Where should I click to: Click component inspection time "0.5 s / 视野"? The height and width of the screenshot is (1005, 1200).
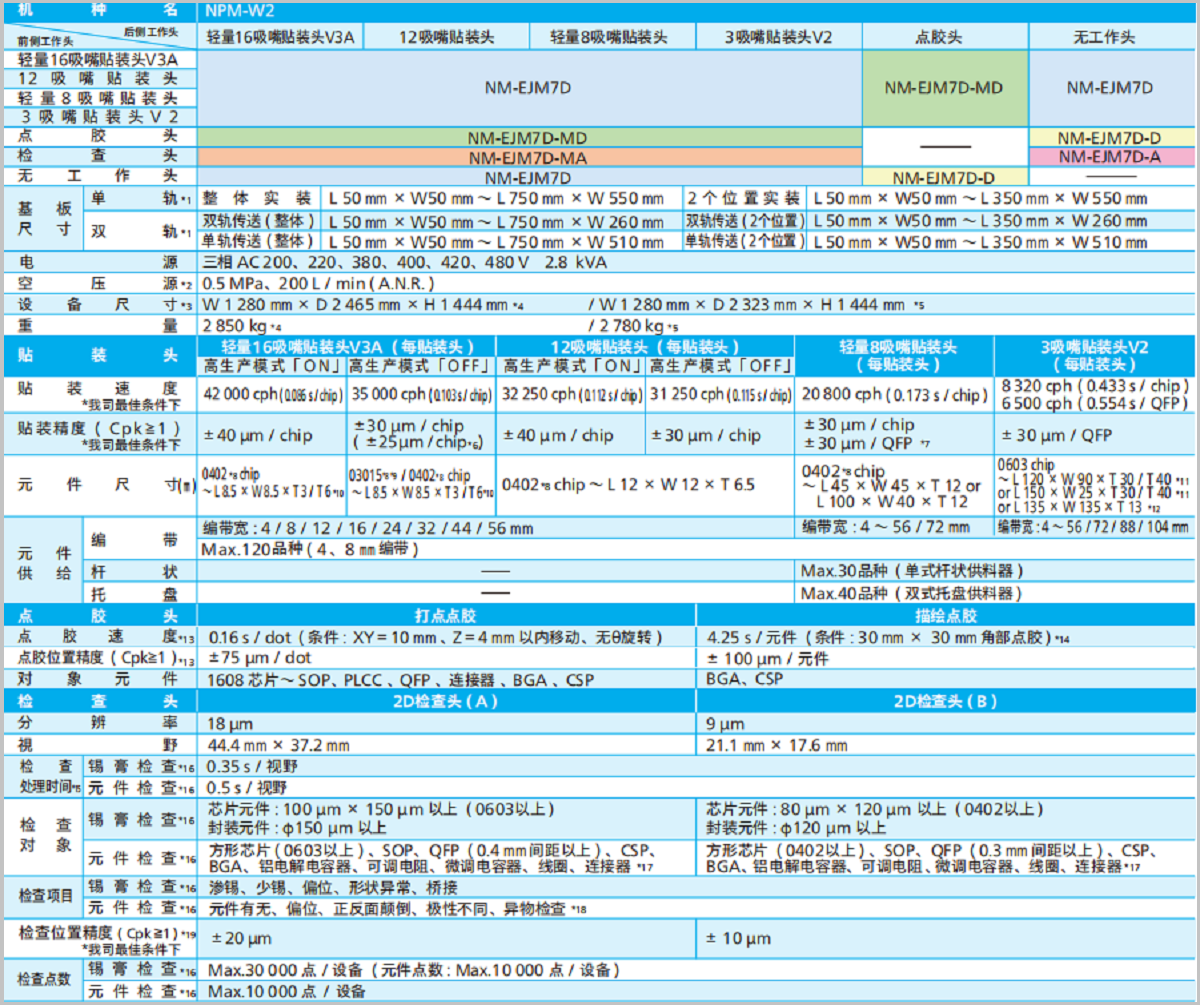(248, 787)
